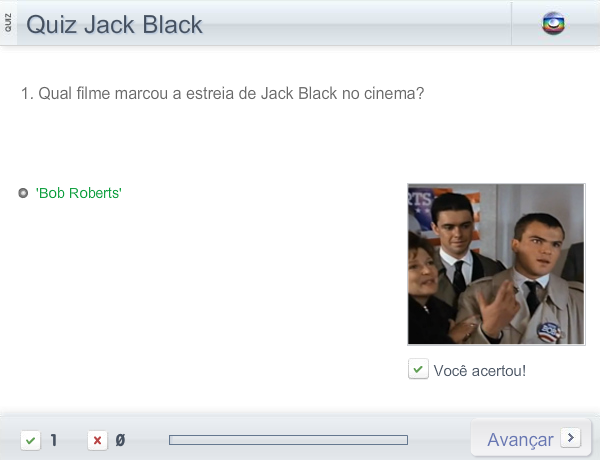
Task: Click the correct answers count '1'
Action: [54, 440]
